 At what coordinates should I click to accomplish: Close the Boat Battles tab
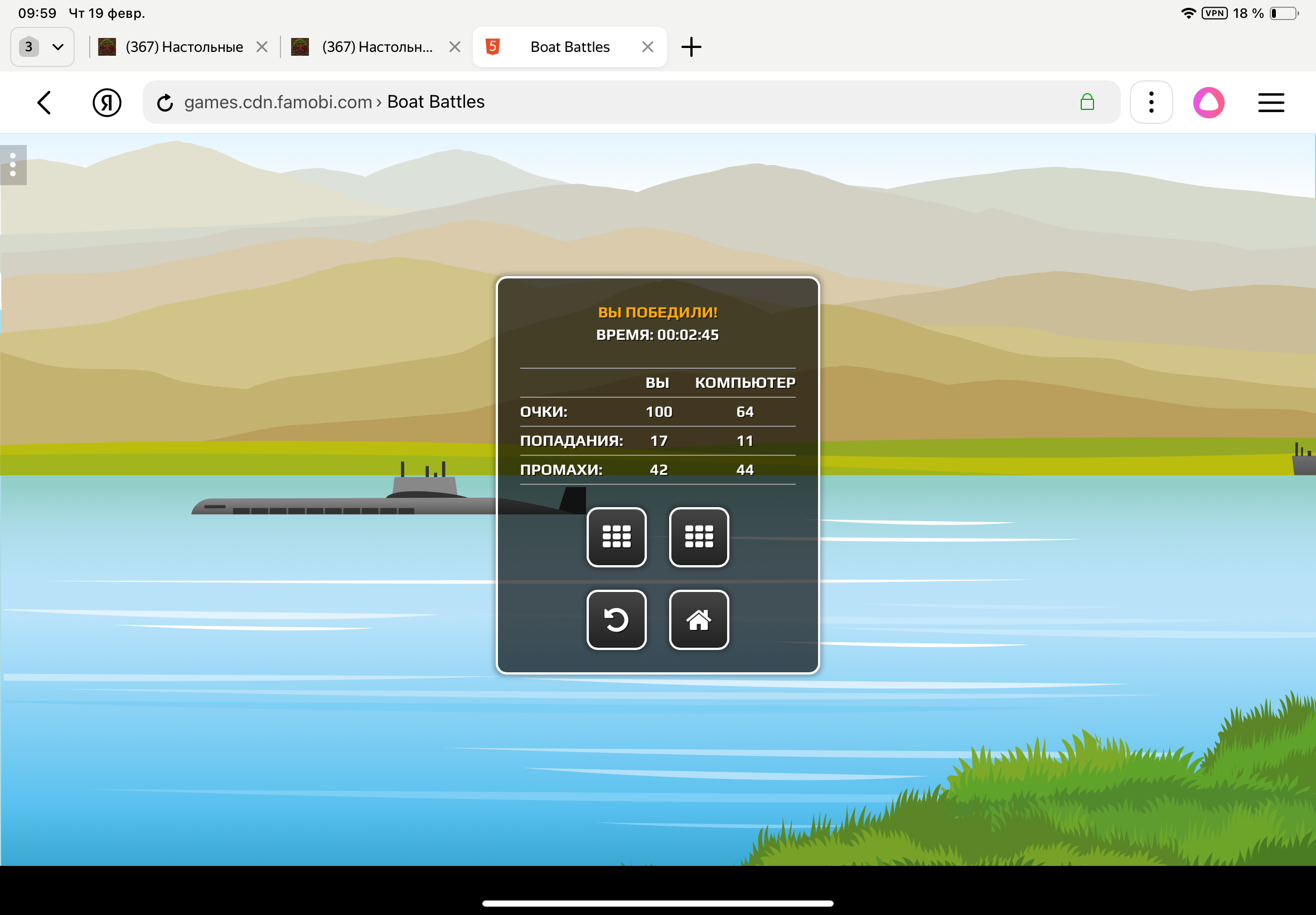tap(647, 47)
